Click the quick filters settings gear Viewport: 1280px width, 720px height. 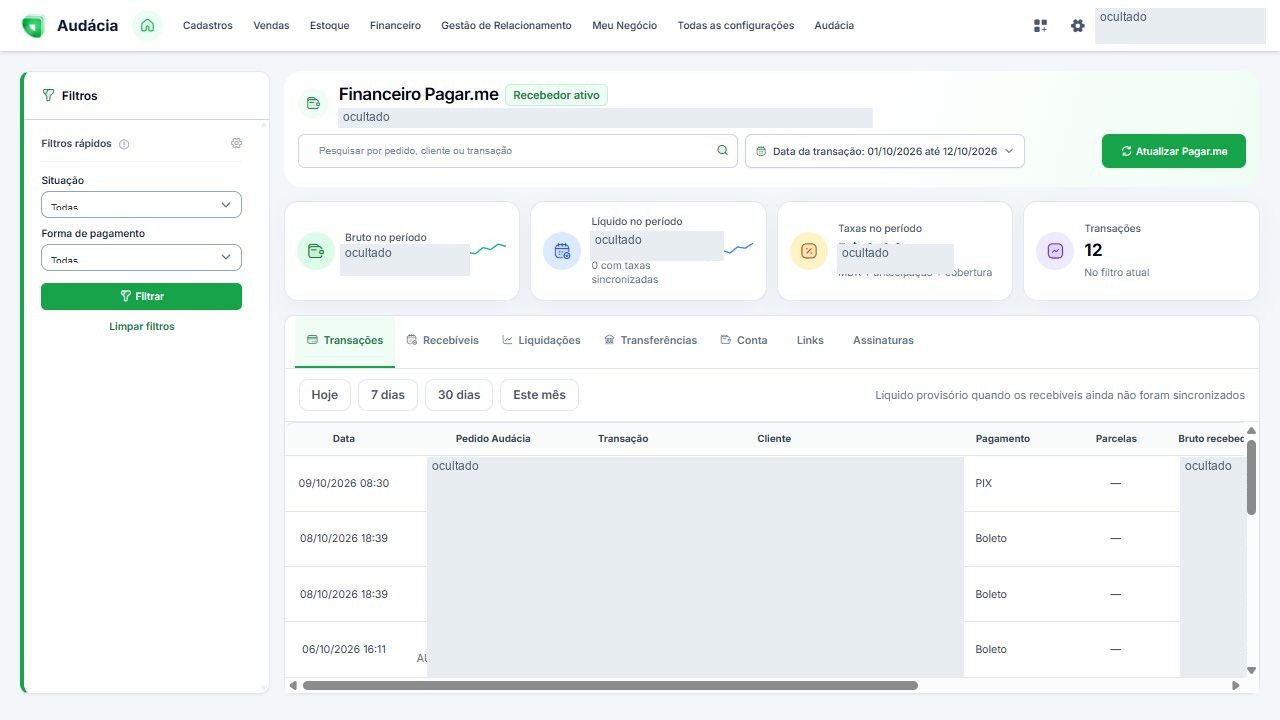tap(237, 143)
